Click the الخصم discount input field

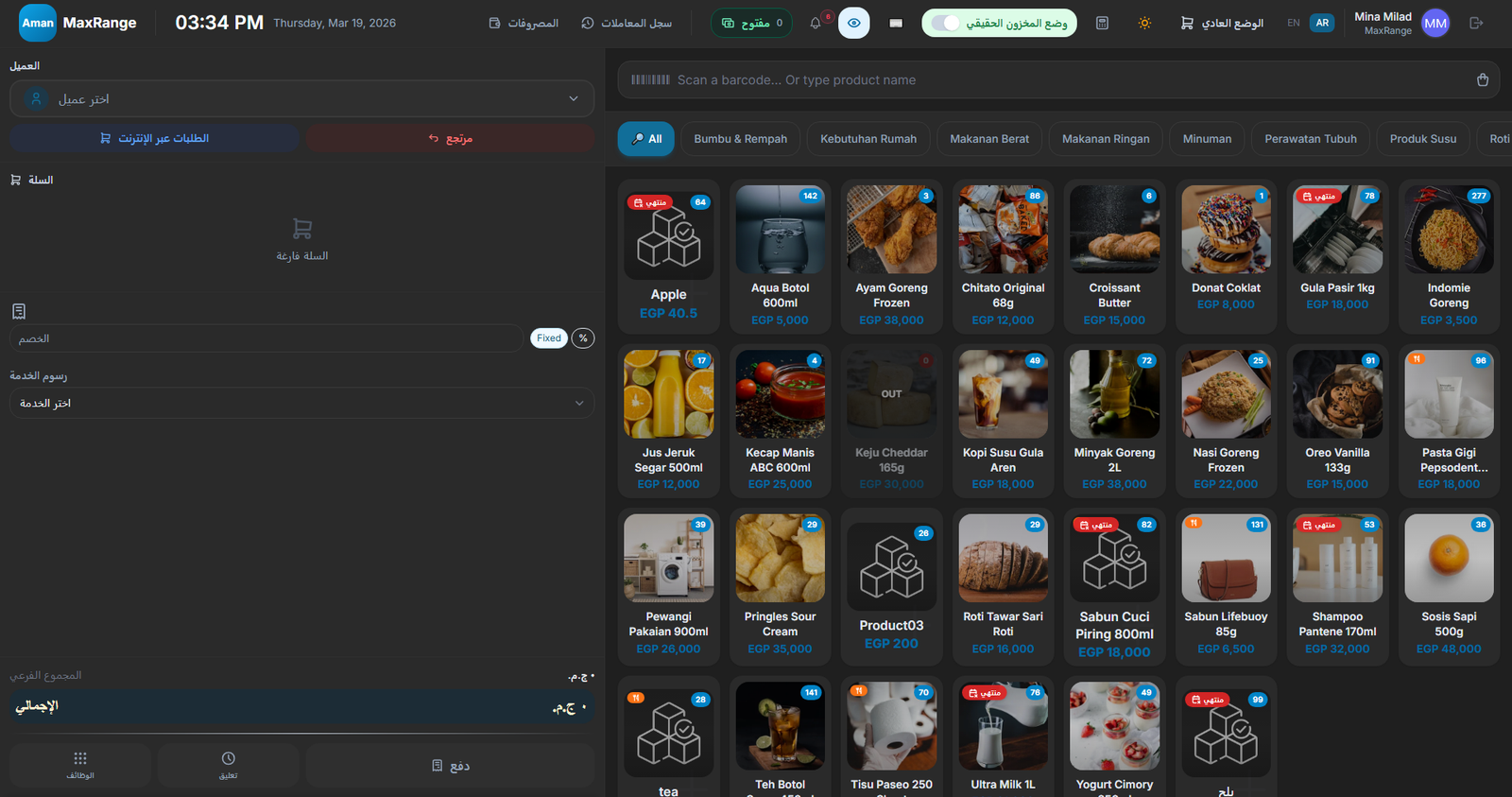tap(266, 338)
